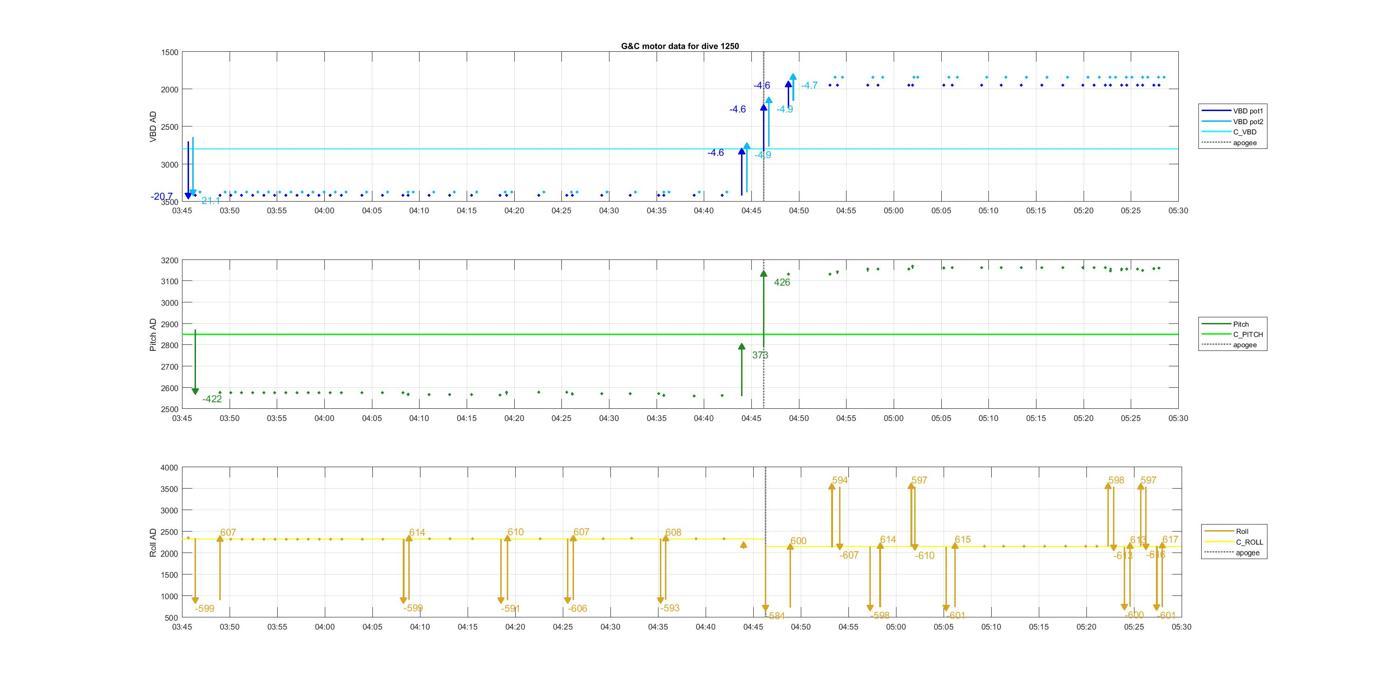Click the '426' pitch annotation
Screen dimensions: 1400x693
tap(782, 283)
